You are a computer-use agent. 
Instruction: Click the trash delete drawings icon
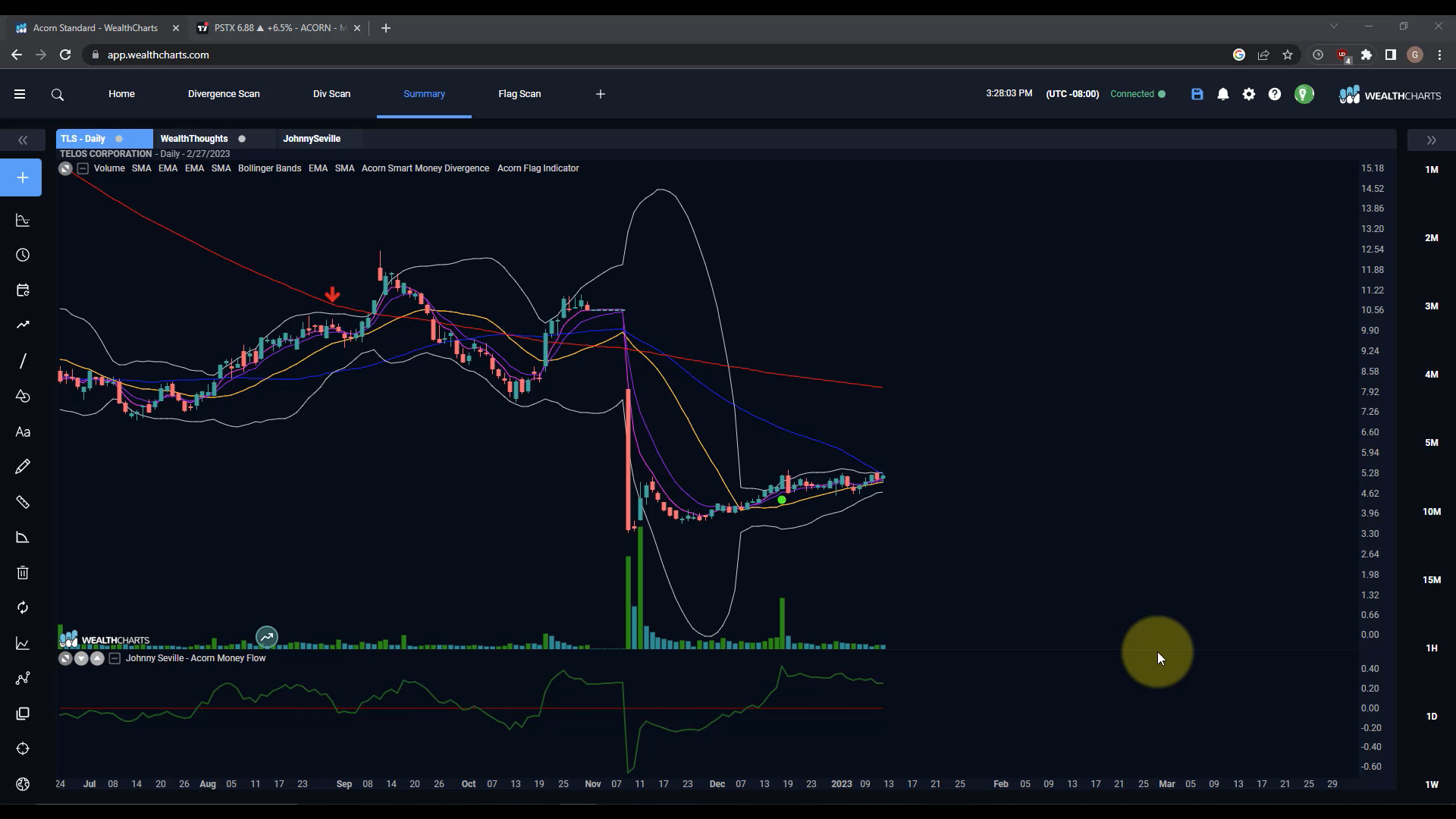tap(23, 573)
